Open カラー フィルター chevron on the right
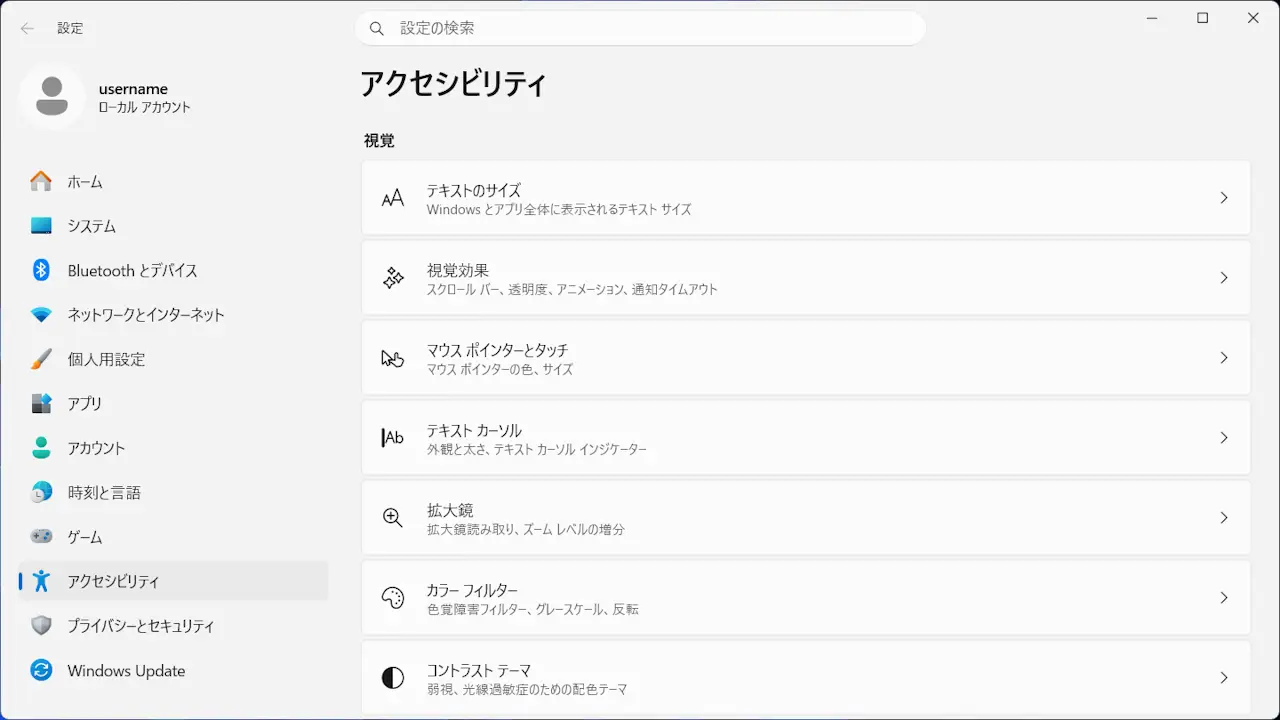This screenshot has height=720, width=1280. coord(1223,598)
